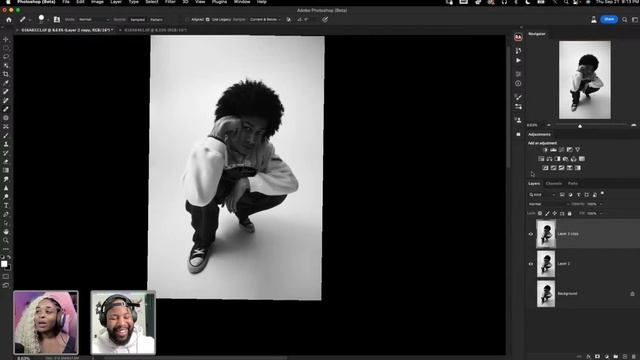The image size is (640, 360).
Task: Open the Info panel icon
Action: click(518, 83)
